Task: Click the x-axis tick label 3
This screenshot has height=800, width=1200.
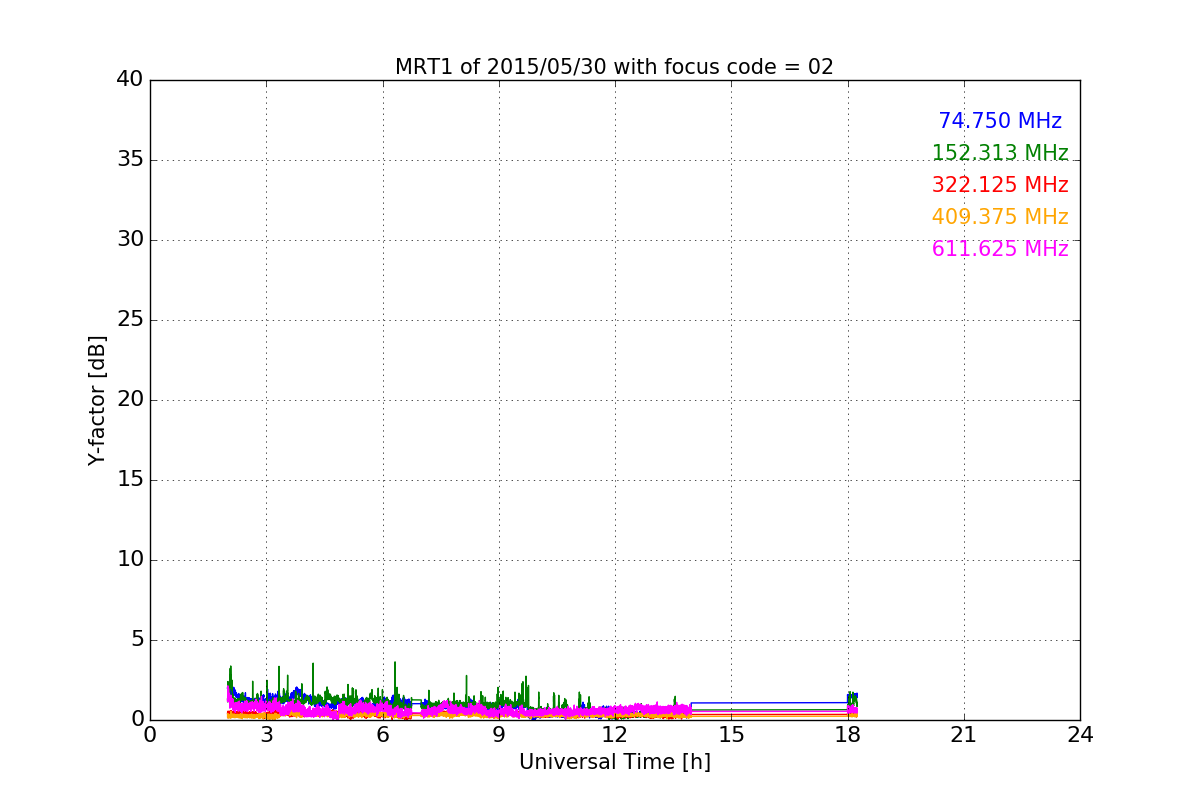Action: click(266, 735)
